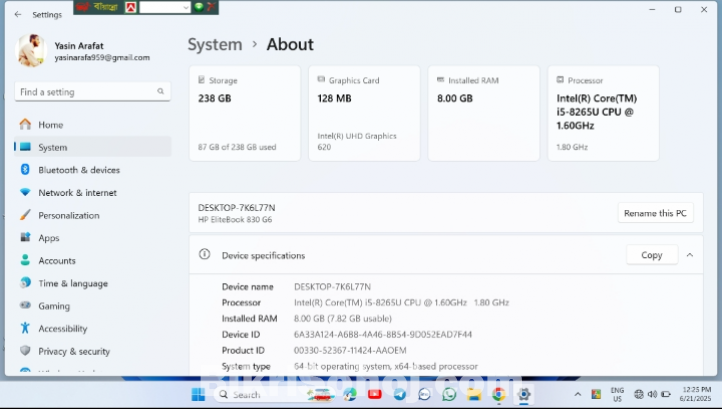Open WhatsApp from the taskbar
722x409 pixels.
click(x=449, y=394)
